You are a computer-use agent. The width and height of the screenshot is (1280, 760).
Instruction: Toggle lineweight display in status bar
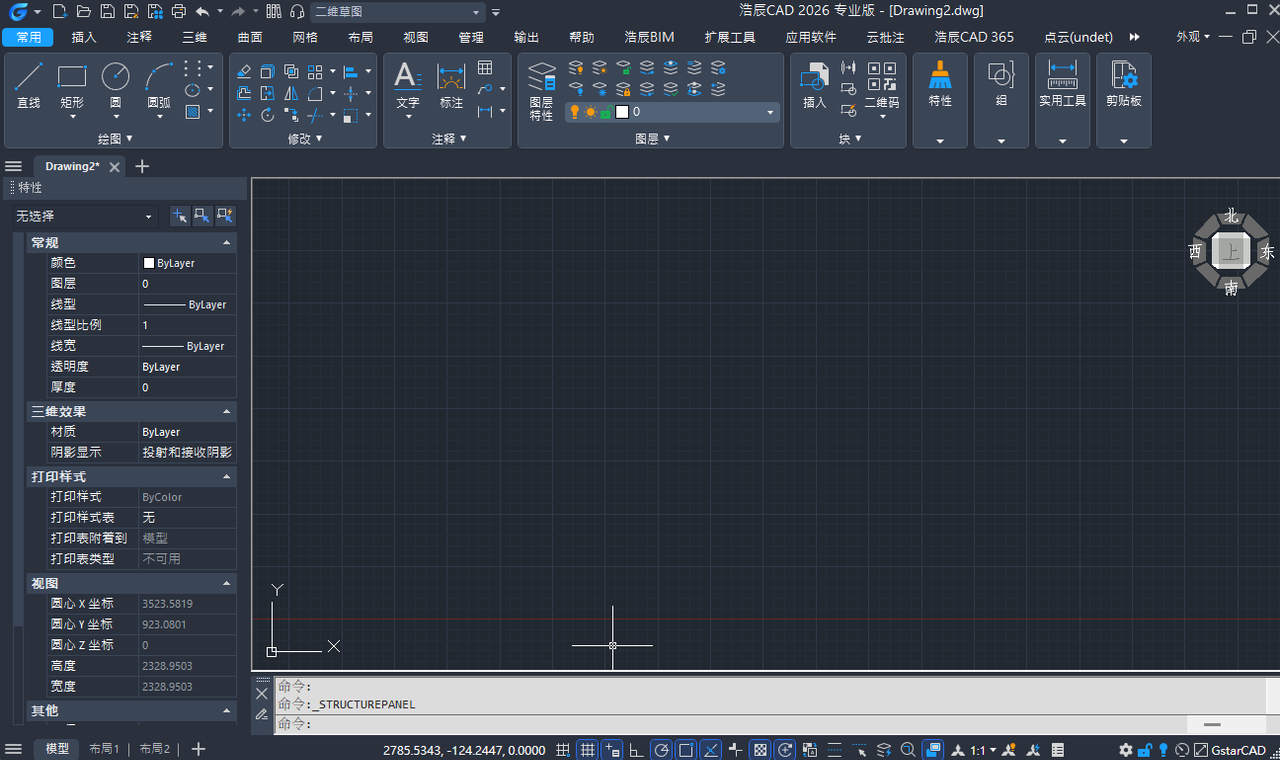[x=736, y=750]
